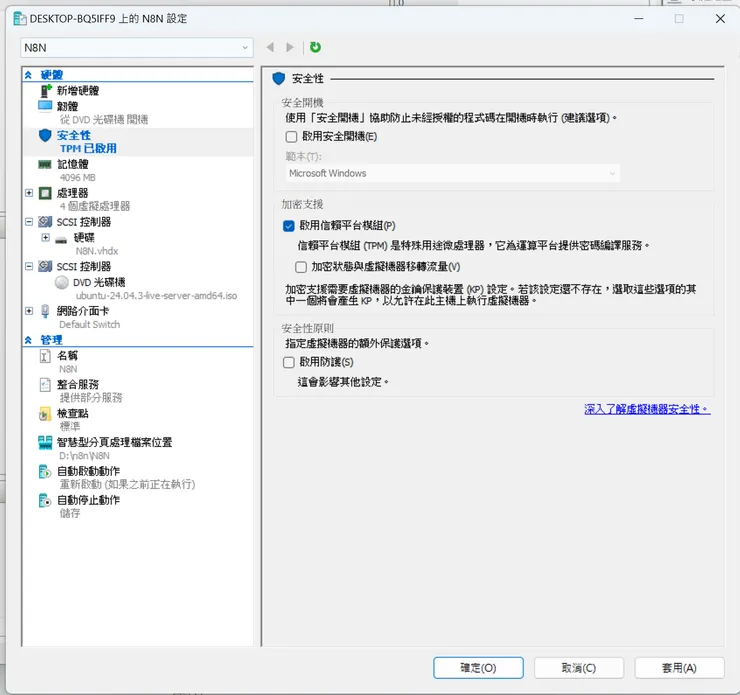The width and height of the screenshot is (740, 695).
Task: Click the 4 個虛擬處理器 text
Action: click(x=95, y=206)
